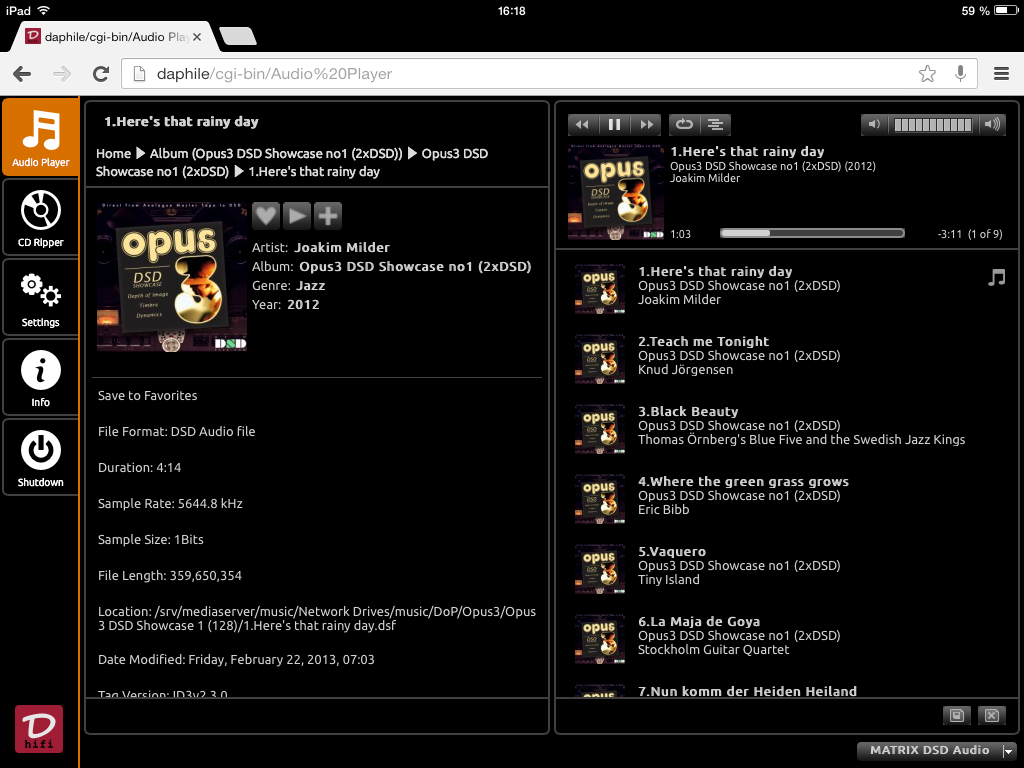Click the browser forward arrow
Viewport: 1024px width, 768px height.
click(x=62, y=74)
